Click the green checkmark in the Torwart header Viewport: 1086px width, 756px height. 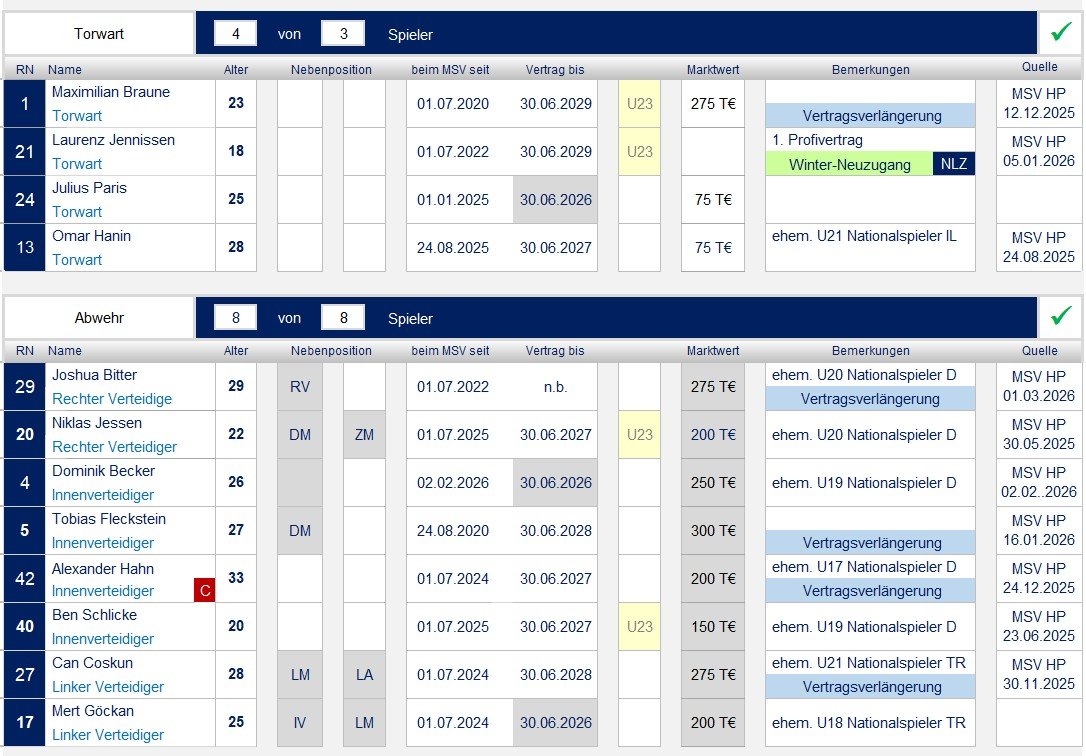point(1060,33)
